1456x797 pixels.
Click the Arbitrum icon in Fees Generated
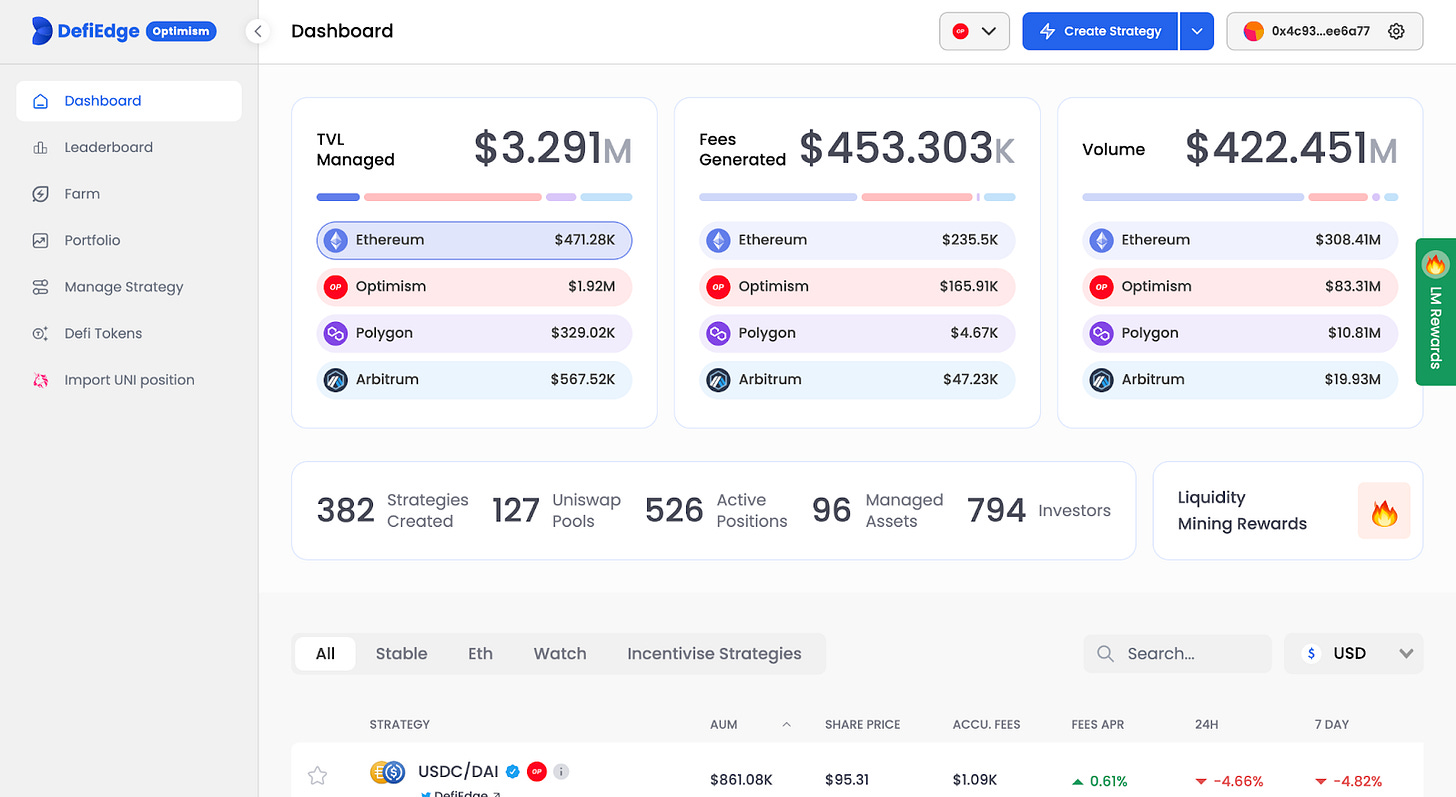(x=718, y=380)
